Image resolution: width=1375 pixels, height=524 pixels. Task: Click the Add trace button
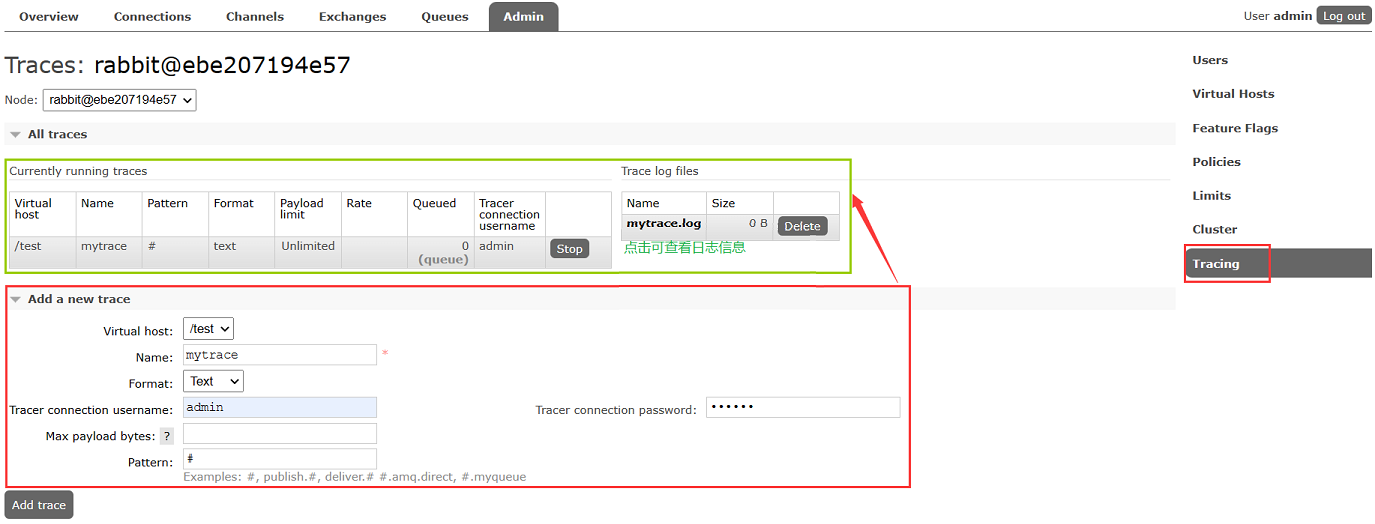(x=39, y=505)
